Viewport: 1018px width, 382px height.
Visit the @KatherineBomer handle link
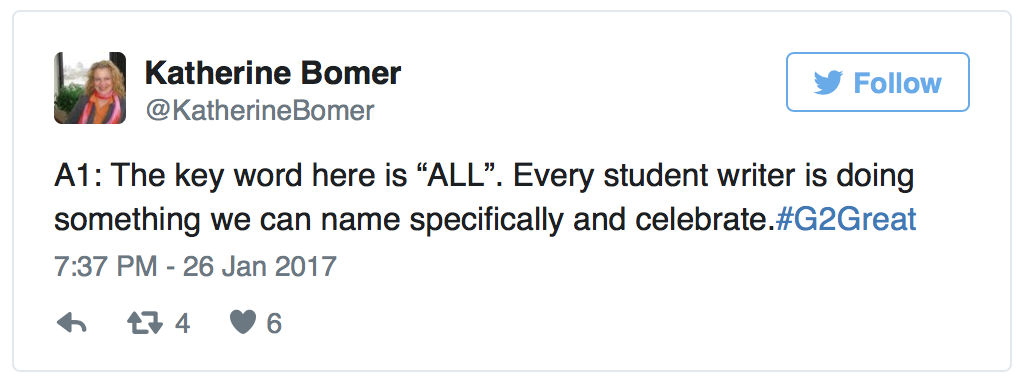pyautogui.click(x=260, y=110)
